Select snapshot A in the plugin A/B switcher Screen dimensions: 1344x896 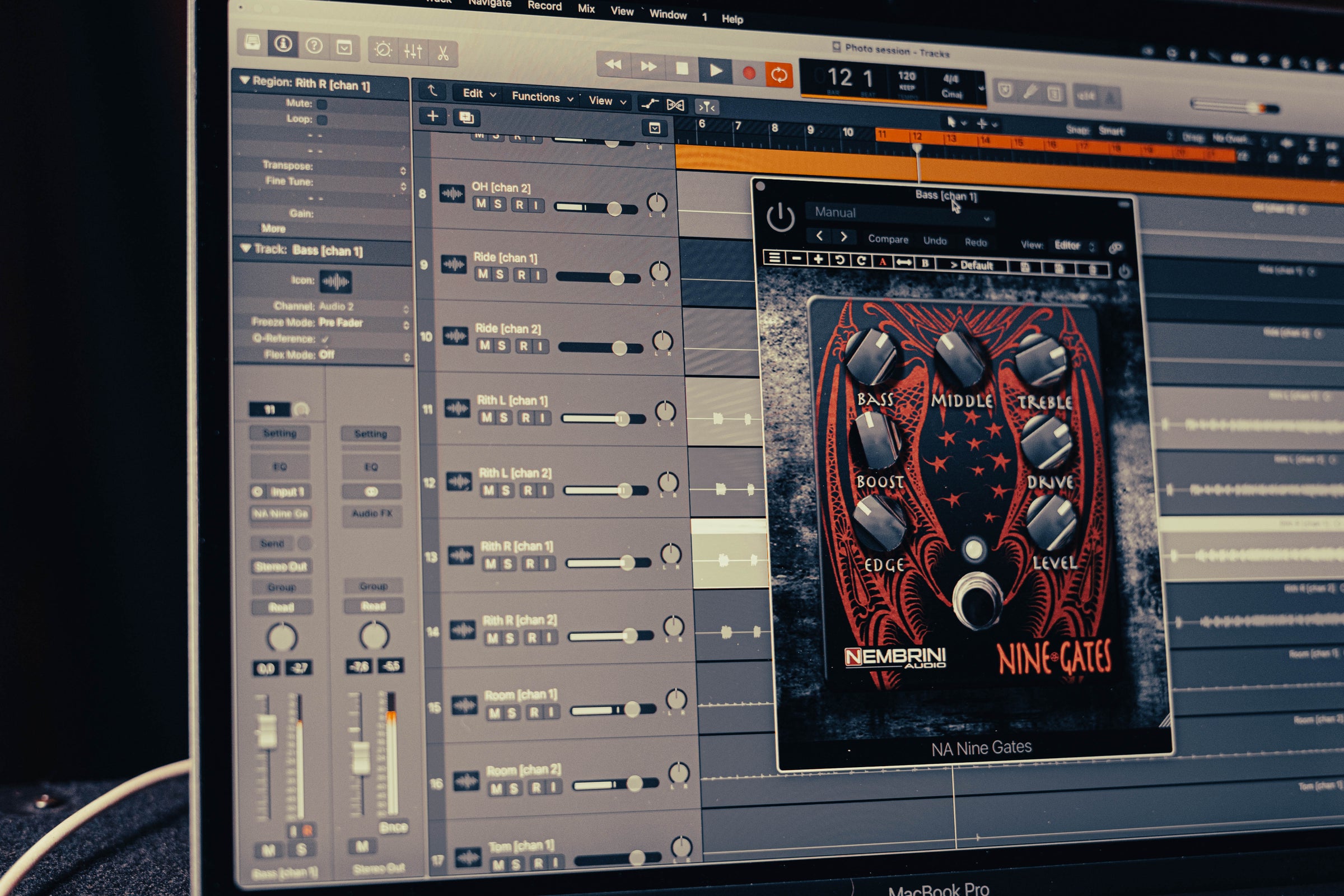(x=884, y=263)
